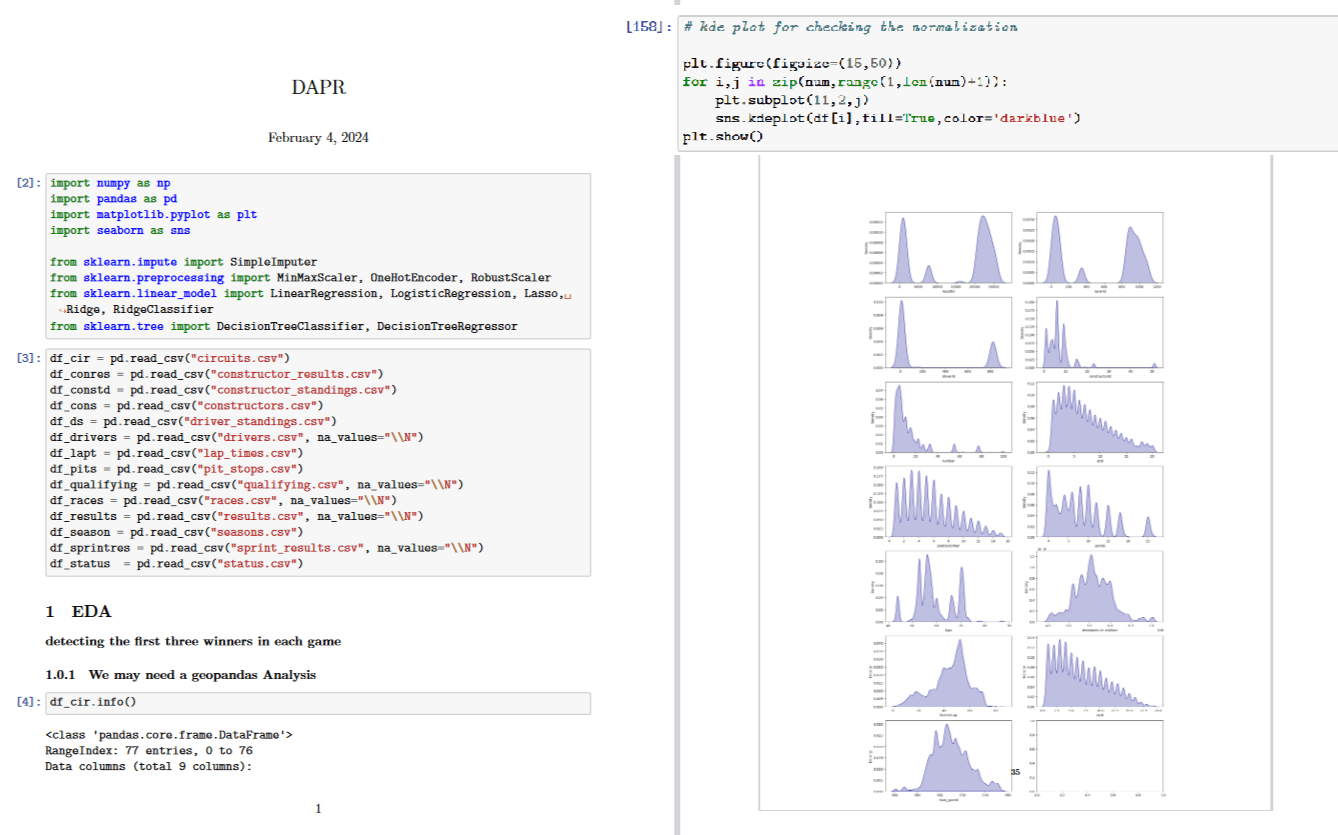Click the line 'import seaborn as sns'
The height and width of the screenshot is (835, 1338).
point(120,231)
